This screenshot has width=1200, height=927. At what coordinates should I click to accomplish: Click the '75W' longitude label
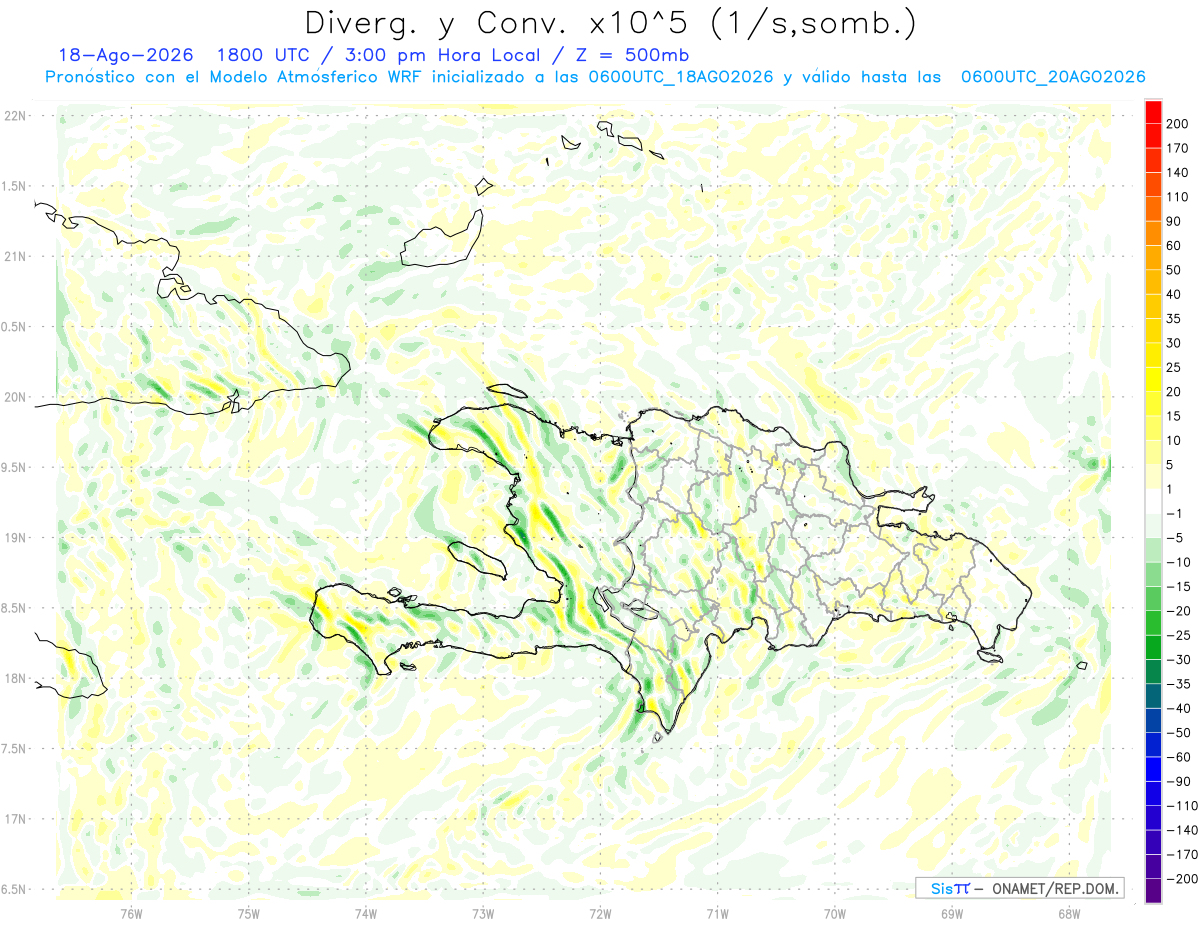click(x=249, y=912)
